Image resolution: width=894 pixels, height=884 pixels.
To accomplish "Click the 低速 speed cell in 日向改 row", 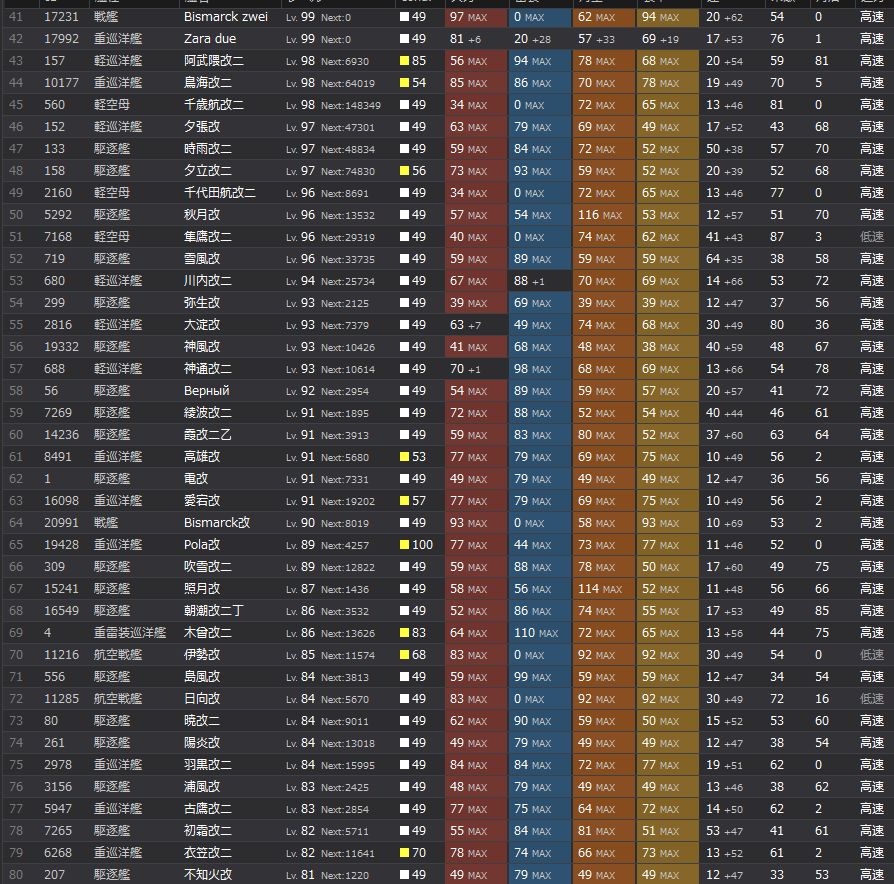I will 872,699.
